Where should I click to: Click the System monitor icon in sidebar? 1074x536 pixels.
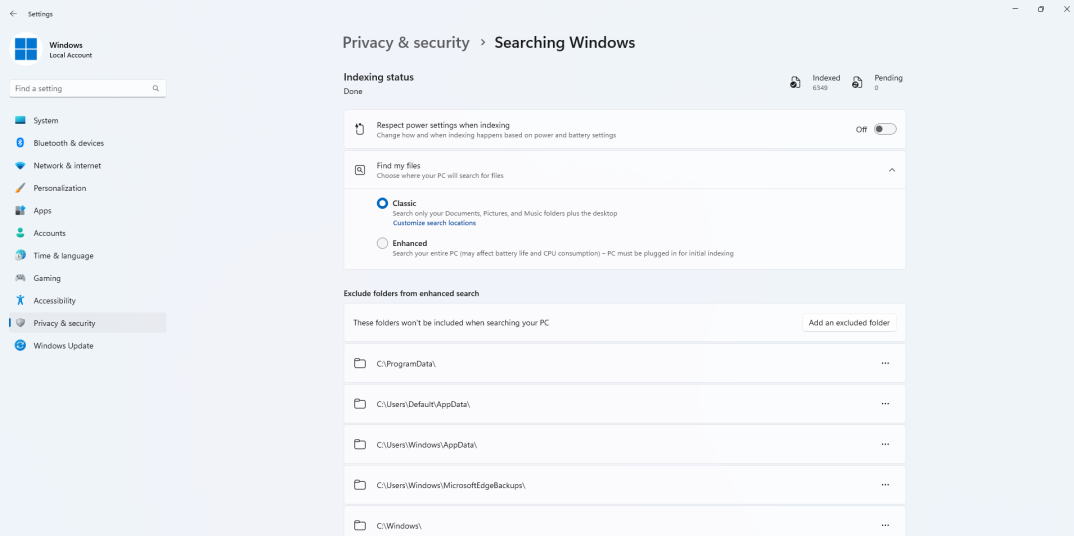21,120
